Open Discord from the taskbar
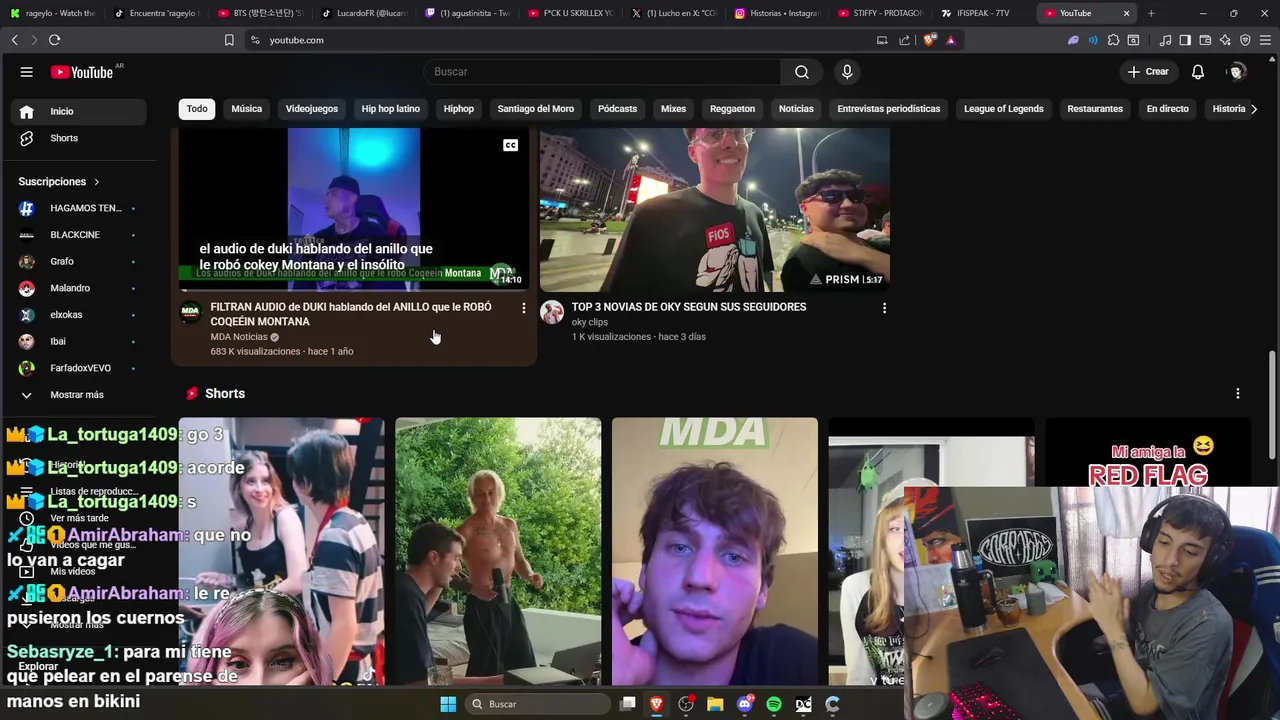The width and height of the screenshot is (1280, 720). tap(744, 704)
